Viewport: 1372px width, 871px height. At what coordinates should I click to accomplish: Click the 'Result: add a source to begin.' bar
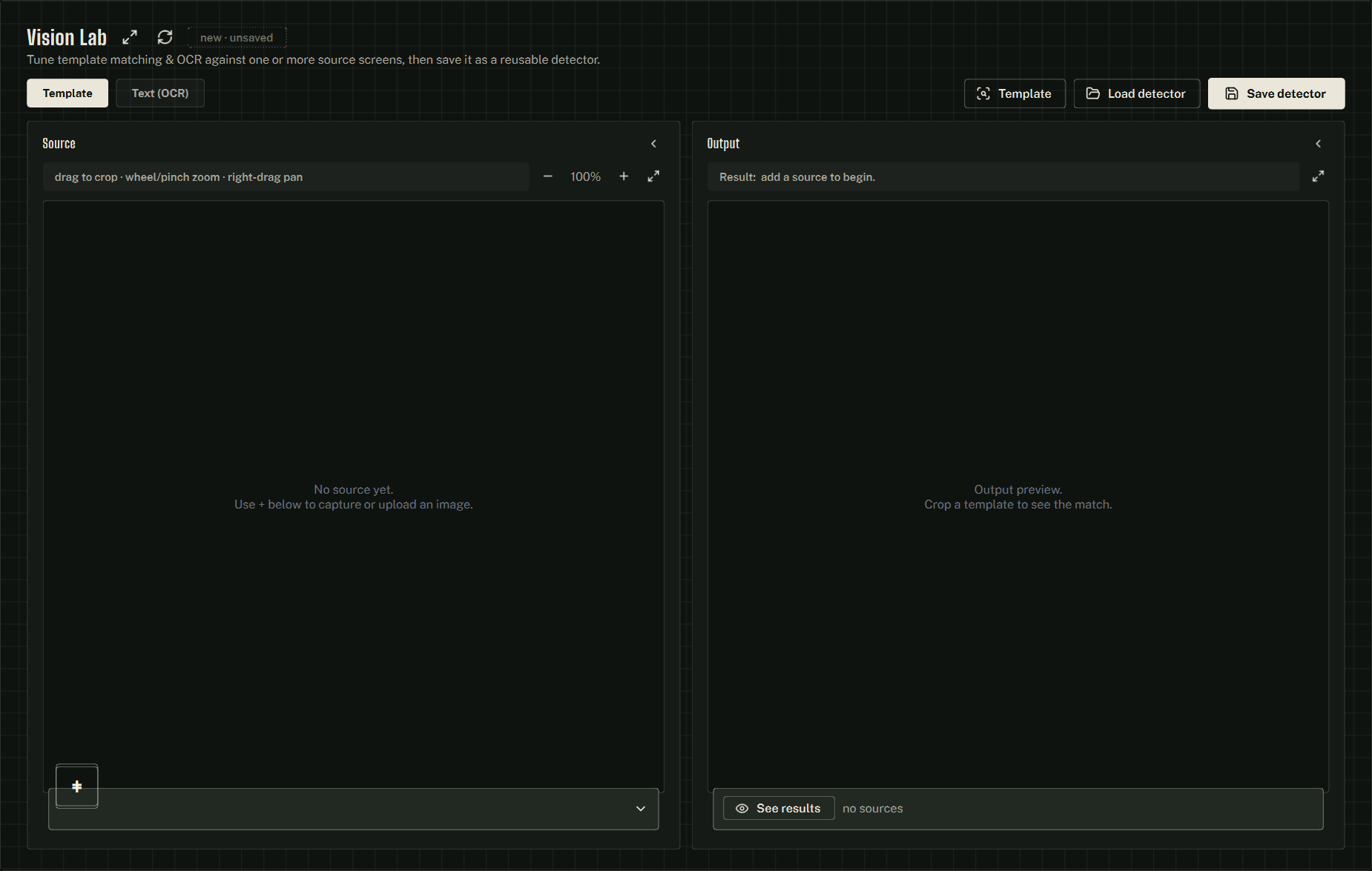1003,177
